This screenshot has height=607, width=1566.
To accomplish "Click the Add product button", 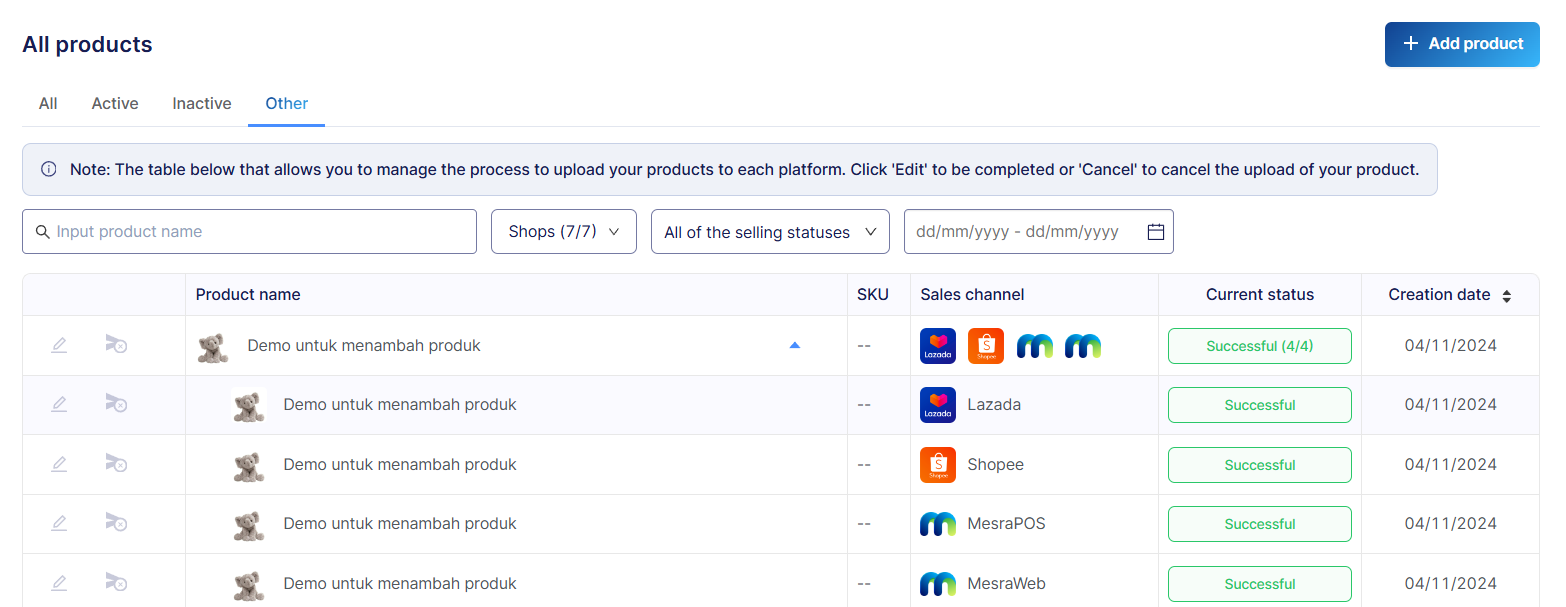I will pyautogui.click(x=1461, y=44).
